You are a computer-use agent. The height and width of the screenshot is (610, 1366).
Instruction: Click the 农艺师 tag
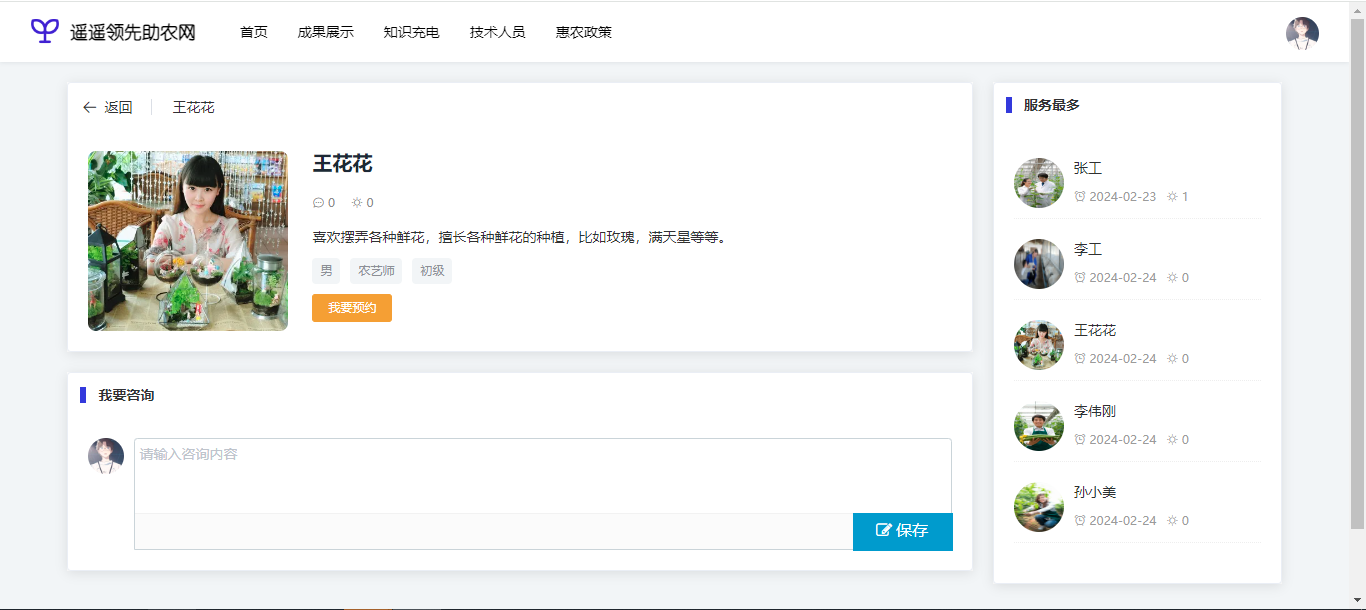376,271
